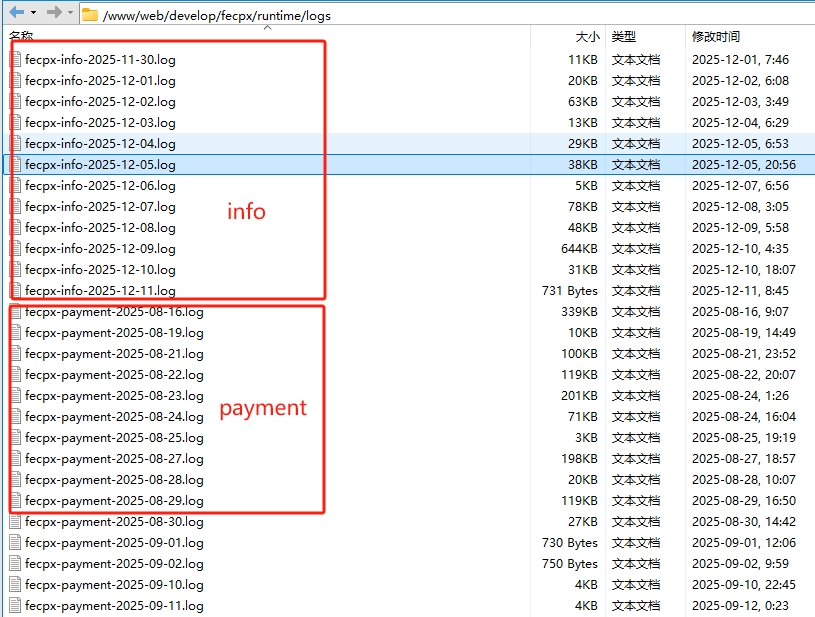This screenshot has width=815, height=617.
Task: Open the back history dropdown arrow
Action: coord(34,13)
